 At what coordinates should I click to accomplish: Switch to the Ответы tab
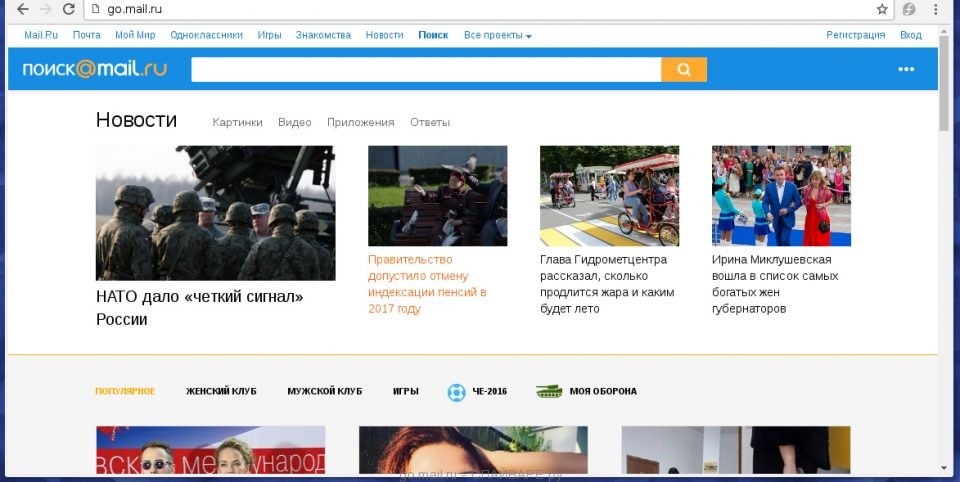pos(430,122)
